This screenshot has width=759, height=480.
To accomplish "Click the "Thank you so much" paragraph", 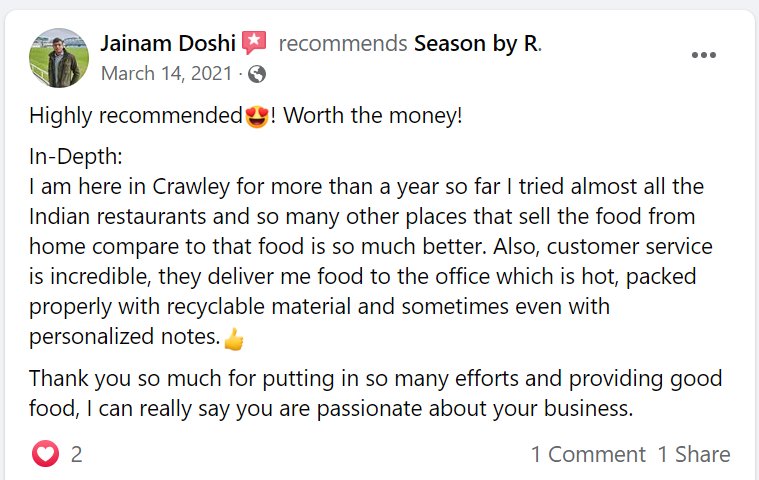I will pyautogui.click(x=375, y=394).
